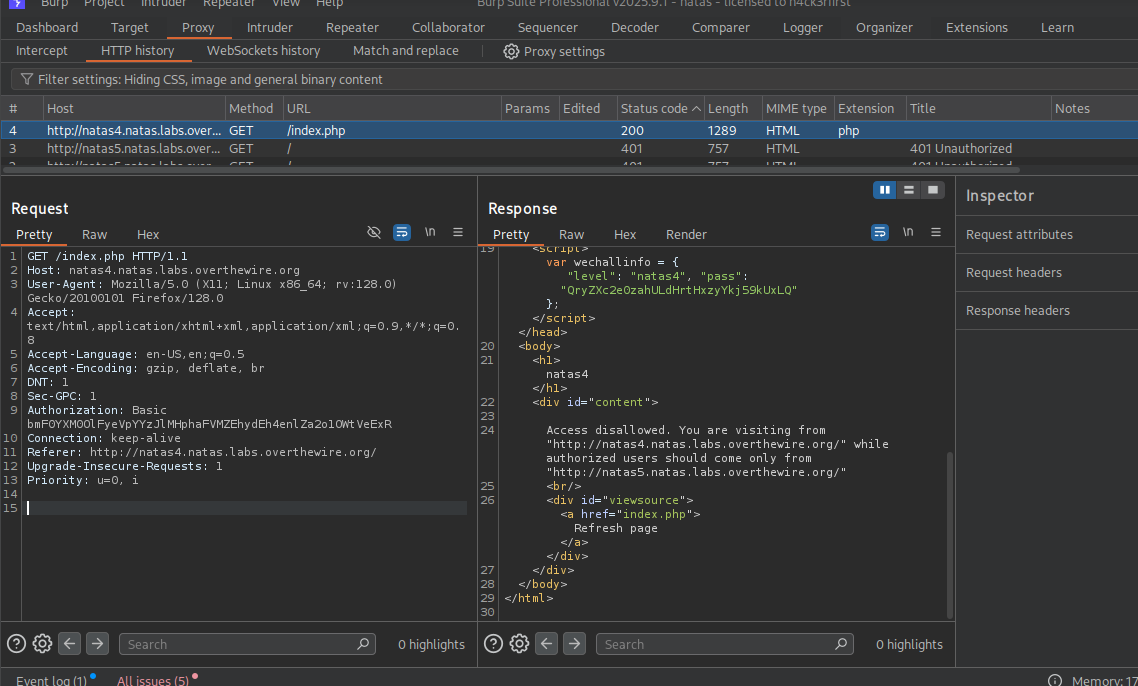Sort by Status code column arrow

(696, 108)
